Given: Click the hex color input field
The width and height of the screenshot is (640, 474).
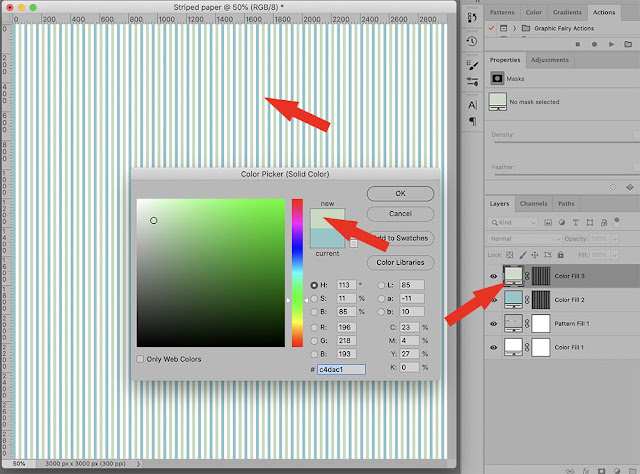Looking at the screenshot, I should tap(341, 369).
